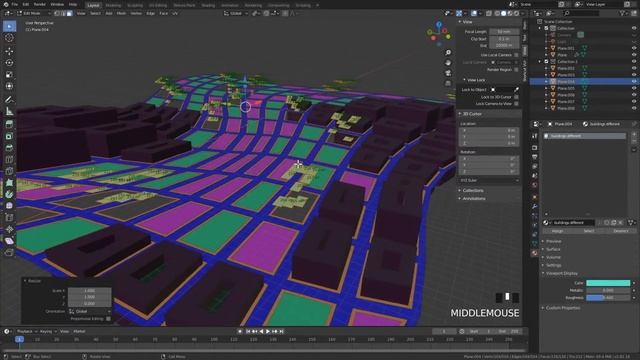640x360 pixels.
Task: Expand the Annotations panel in sidebar
Action: point(474,198)
